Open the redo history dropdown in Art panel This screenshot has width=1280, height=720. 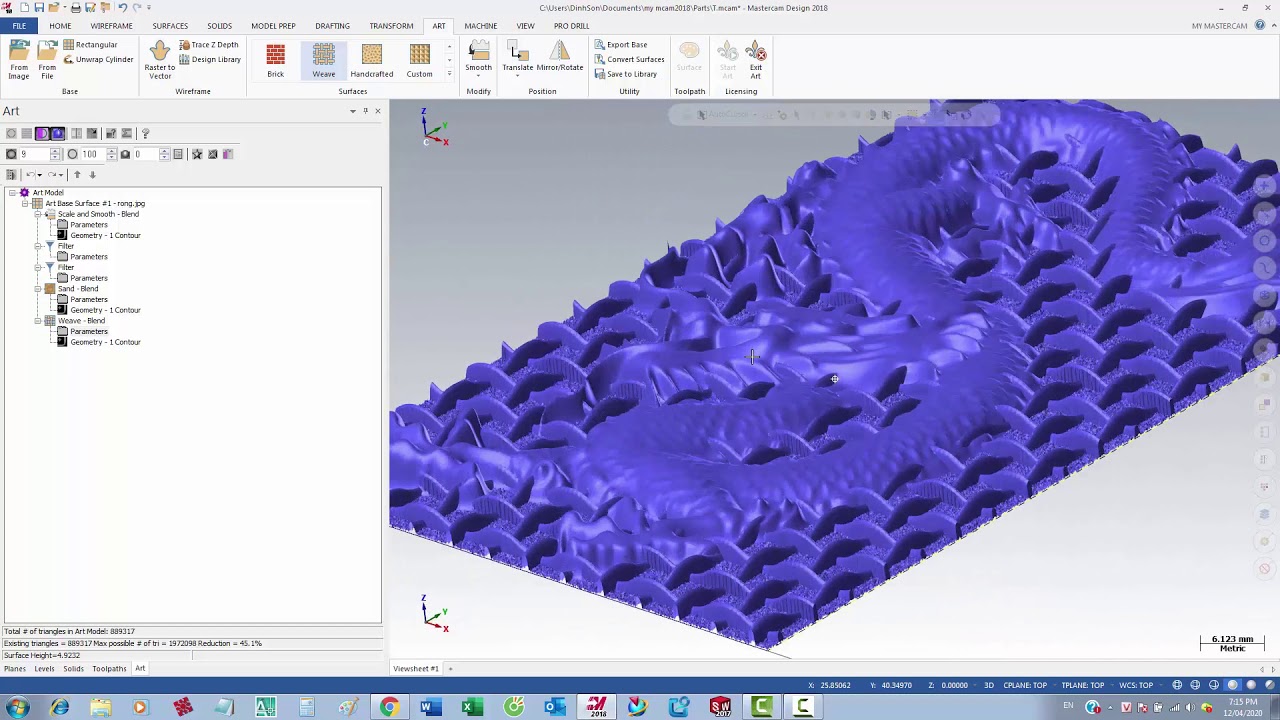(x=61, y=174)
